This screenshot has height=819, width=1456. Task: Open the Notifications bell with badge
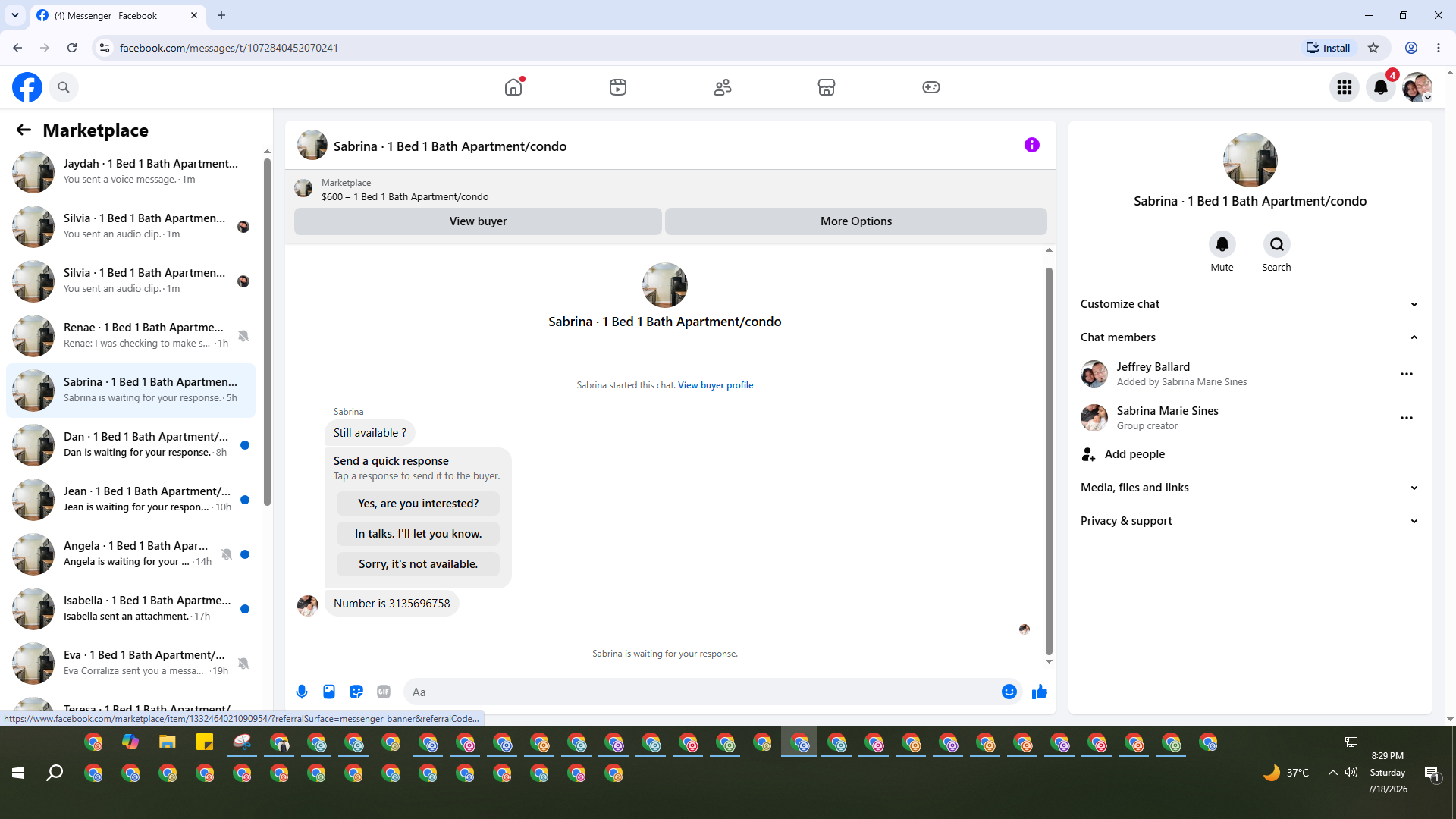point(1381,87)
